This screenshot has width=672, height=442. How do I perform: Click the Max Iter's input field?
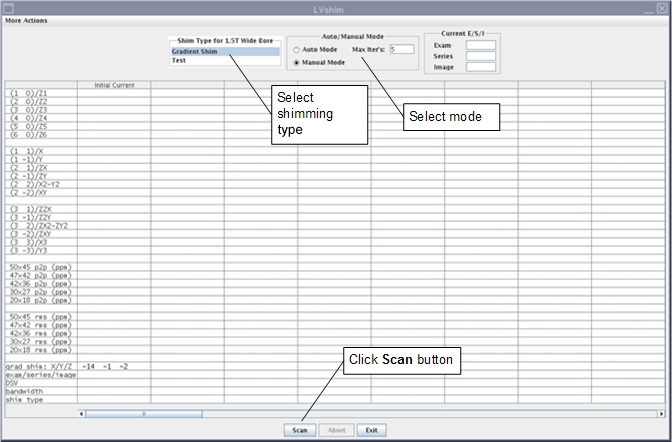coord(402,49)
